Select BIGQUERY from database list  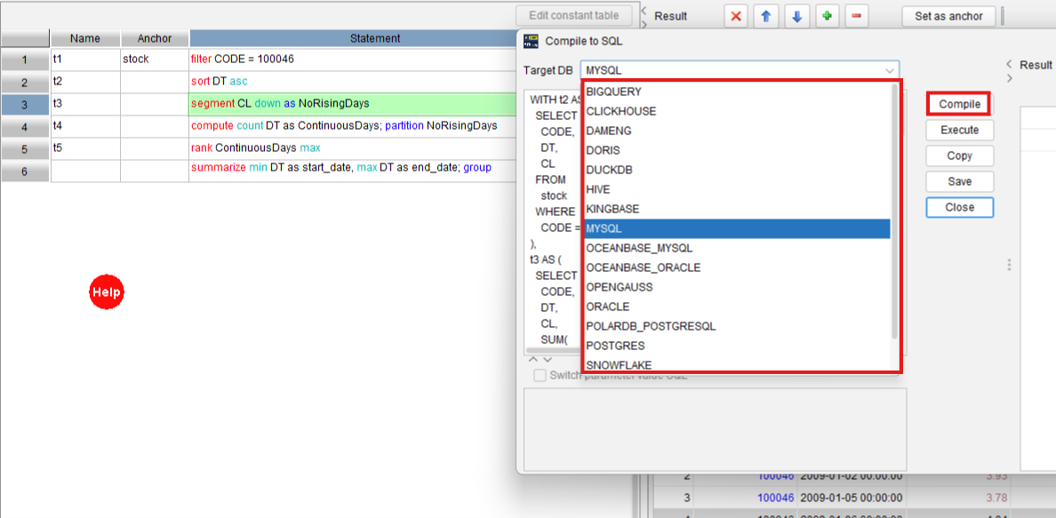coord(737,92)
